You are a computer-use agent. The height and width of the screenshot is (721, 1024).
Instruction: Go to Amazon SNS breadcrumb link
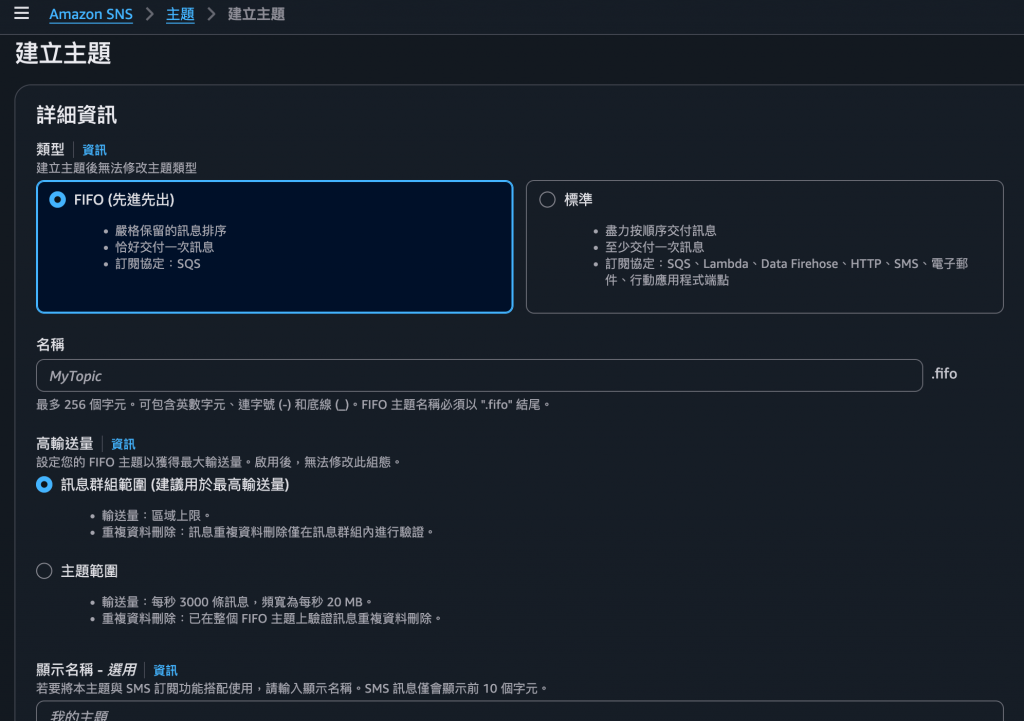point(91,14)
